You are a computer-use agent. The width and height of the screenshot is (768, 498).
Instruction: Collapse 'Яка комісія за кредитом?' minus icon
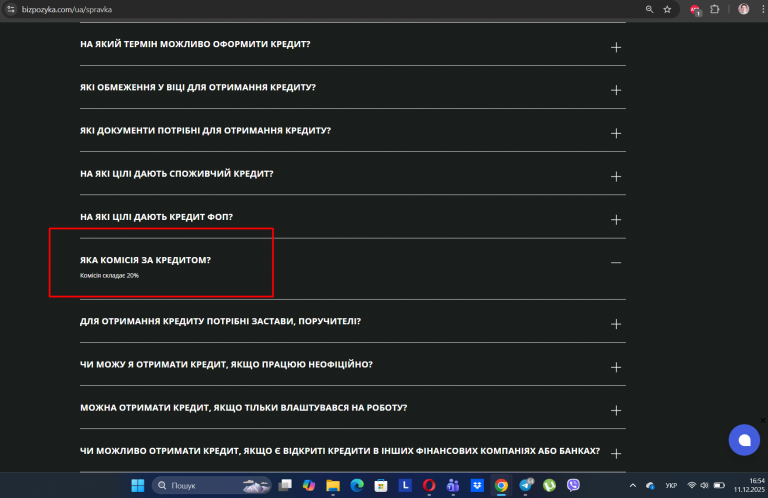click(616, 263)
